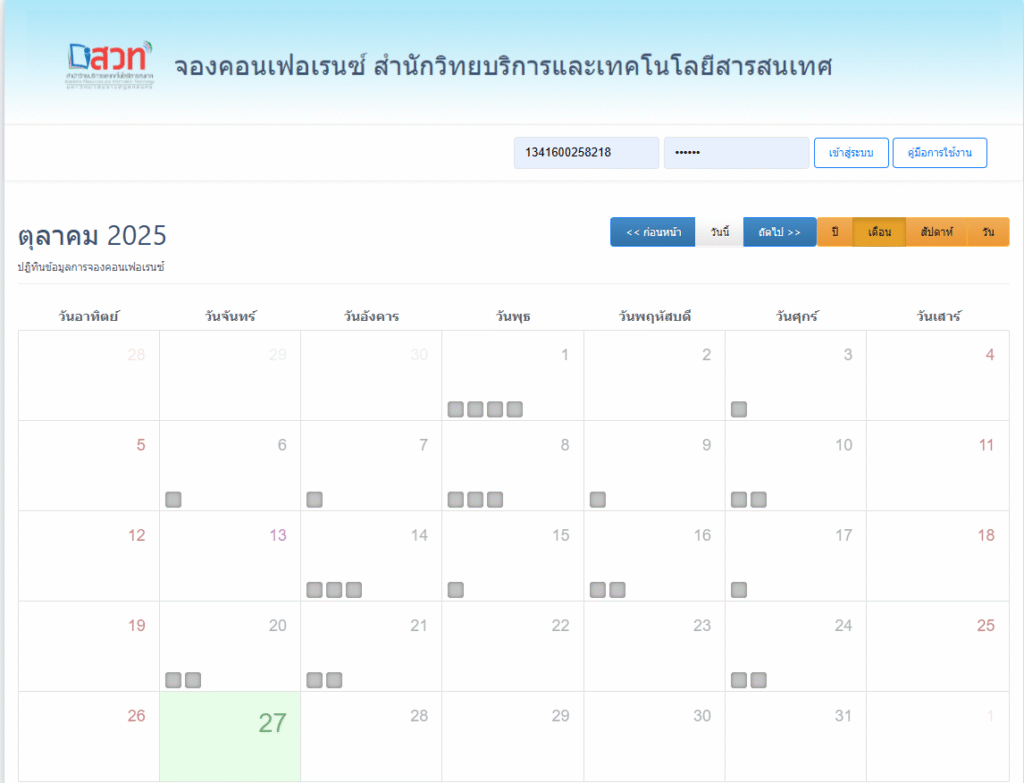This screenshot has height=783, width=1024.
Task: Click the booking marker on October 9
Action: (x=598, y=499)
